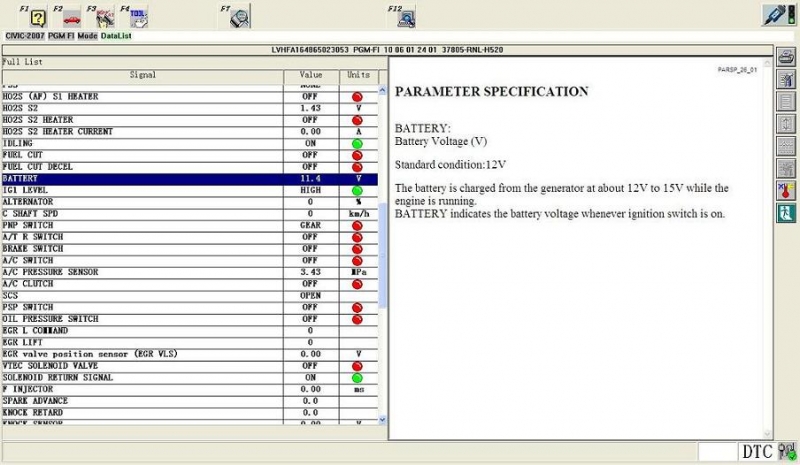Screen dimensions: 800x465
Task: Click the signal list vertical scrollbar
Action: click(x=382, y=250)
